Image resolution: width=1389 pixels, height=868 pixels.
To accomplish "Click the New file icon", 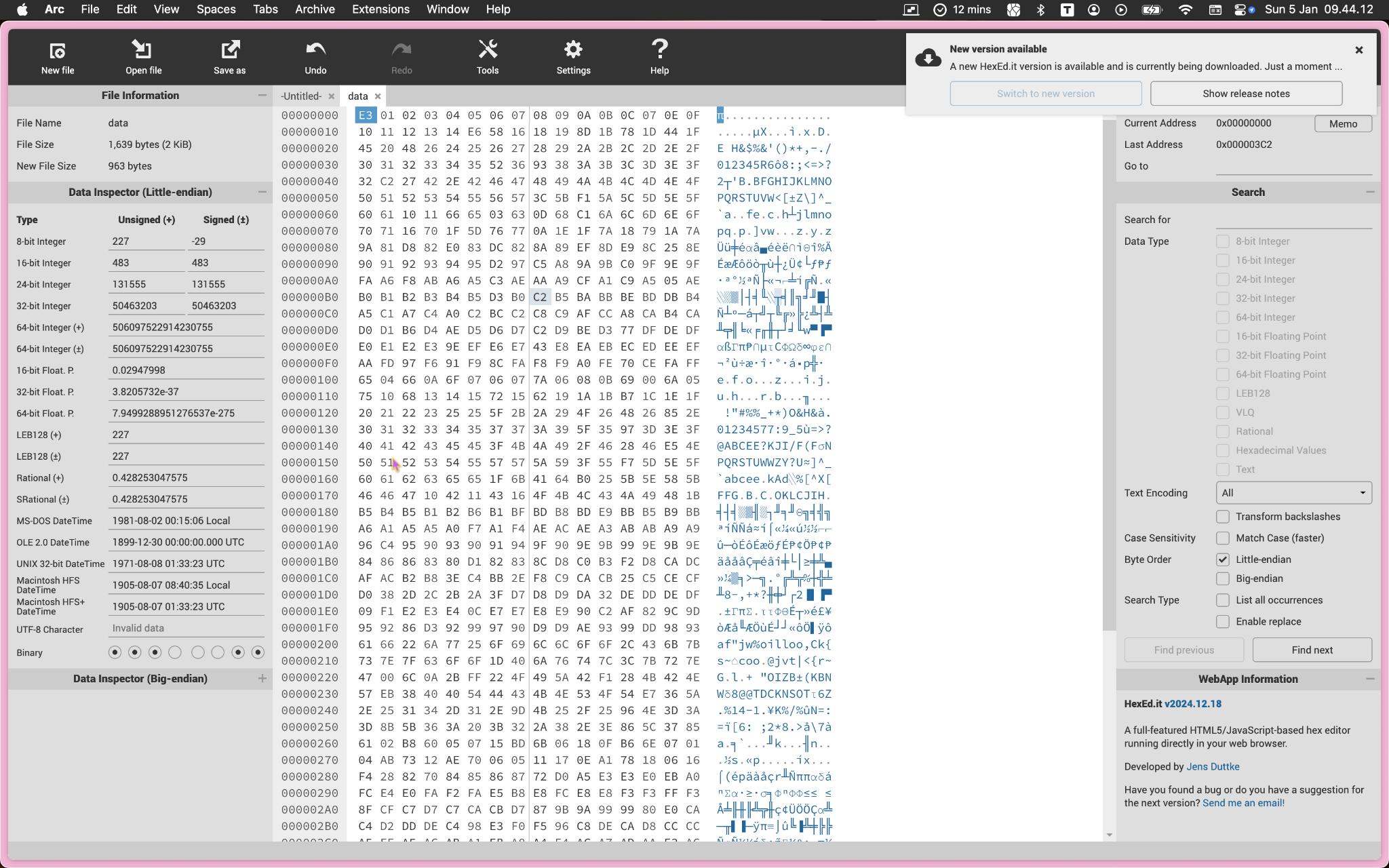I will tap(58, 51).
